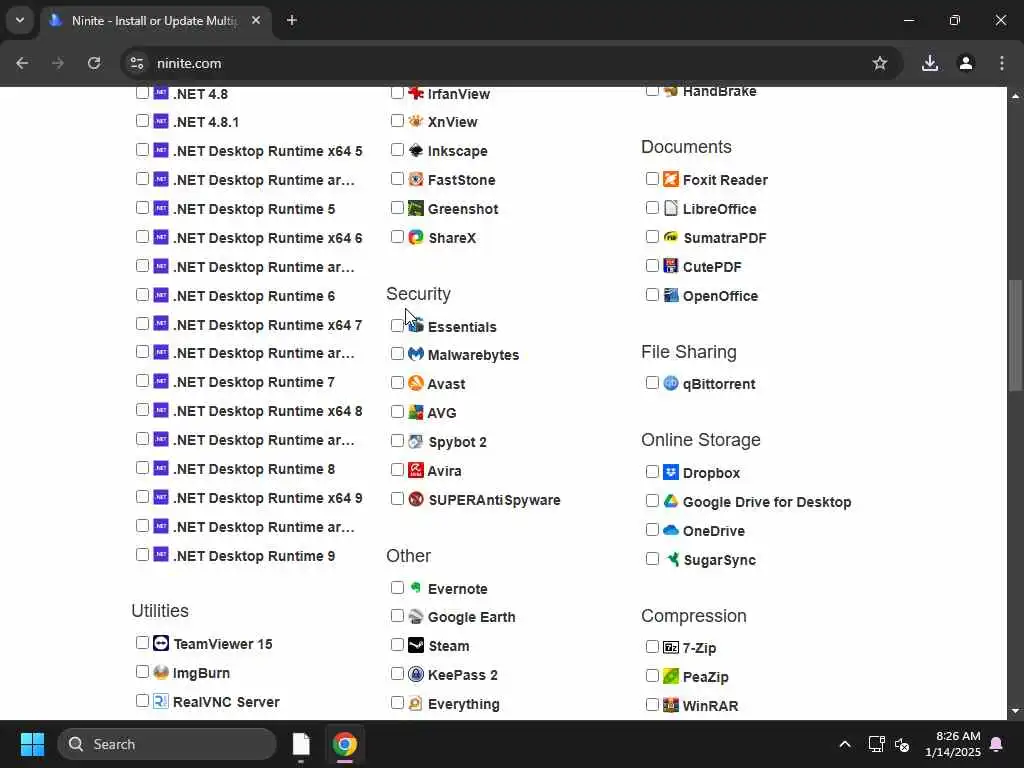Screen dimensions: 1024x768
Task: Click the IrfanView label
Action: pos(458,94)
